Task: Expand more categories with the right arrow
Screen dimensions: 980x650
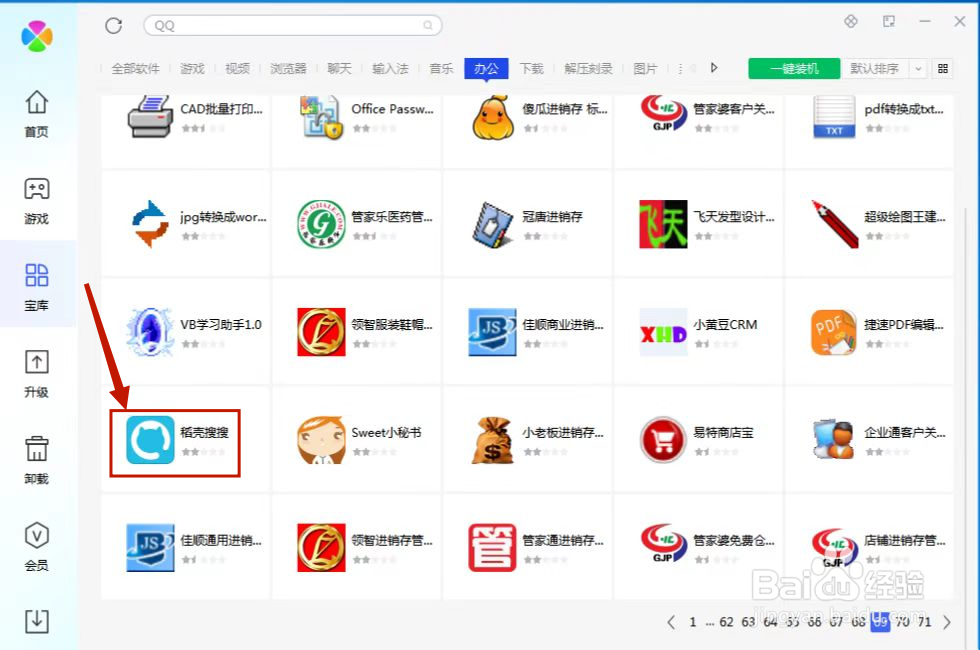Action: coord(714,68)
